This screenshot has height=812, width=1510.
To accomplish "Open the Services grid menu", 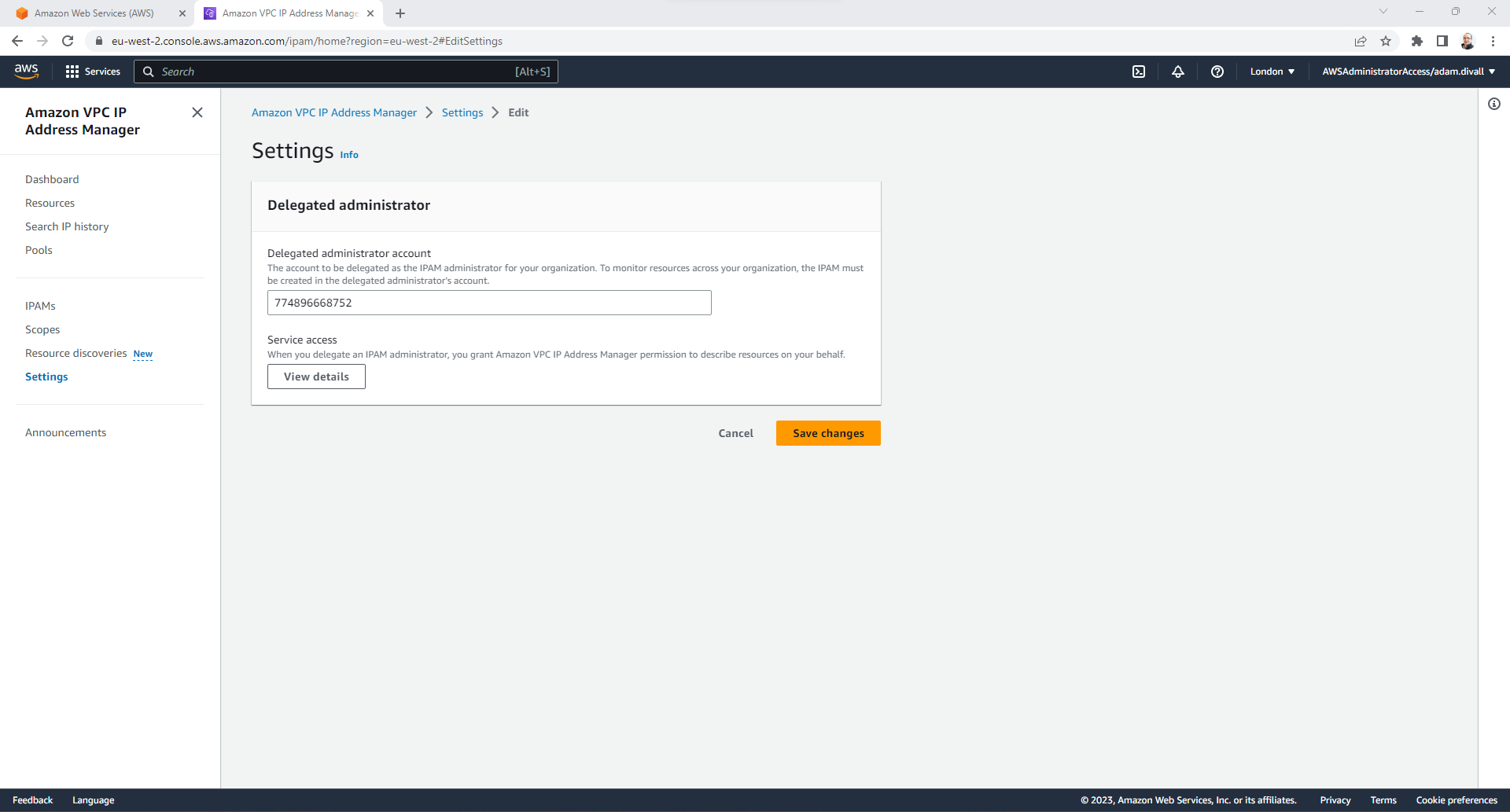I will [93, 72].
